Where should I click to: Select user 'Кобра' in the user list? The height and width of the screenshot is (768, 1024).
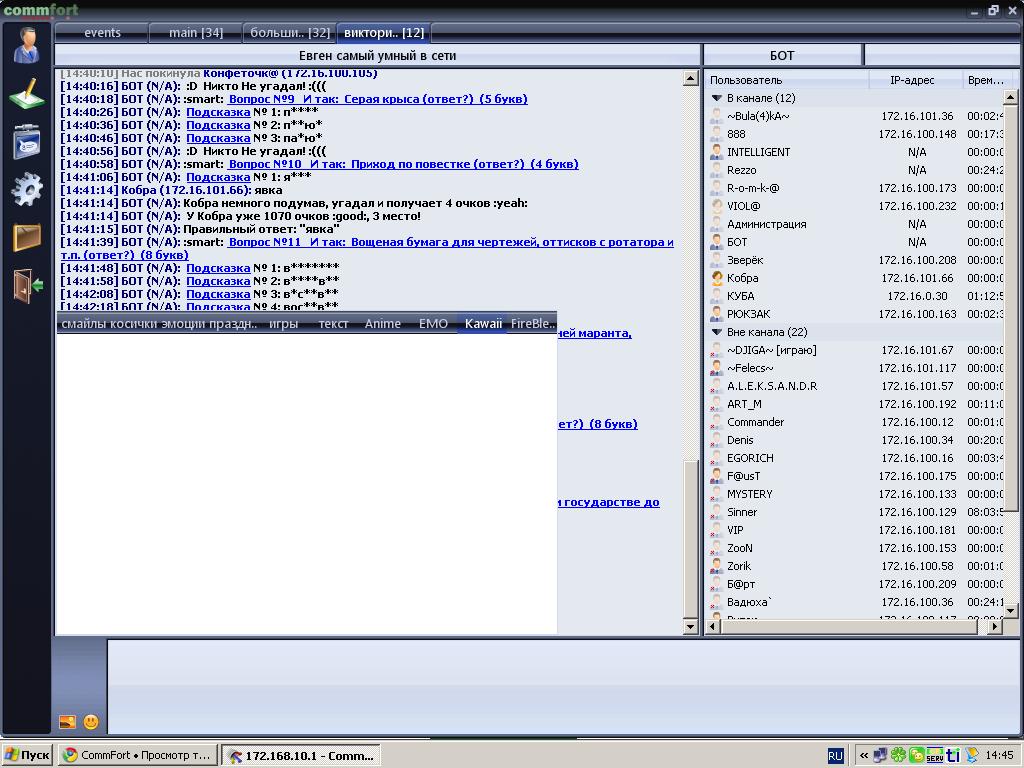pos(742,278)
